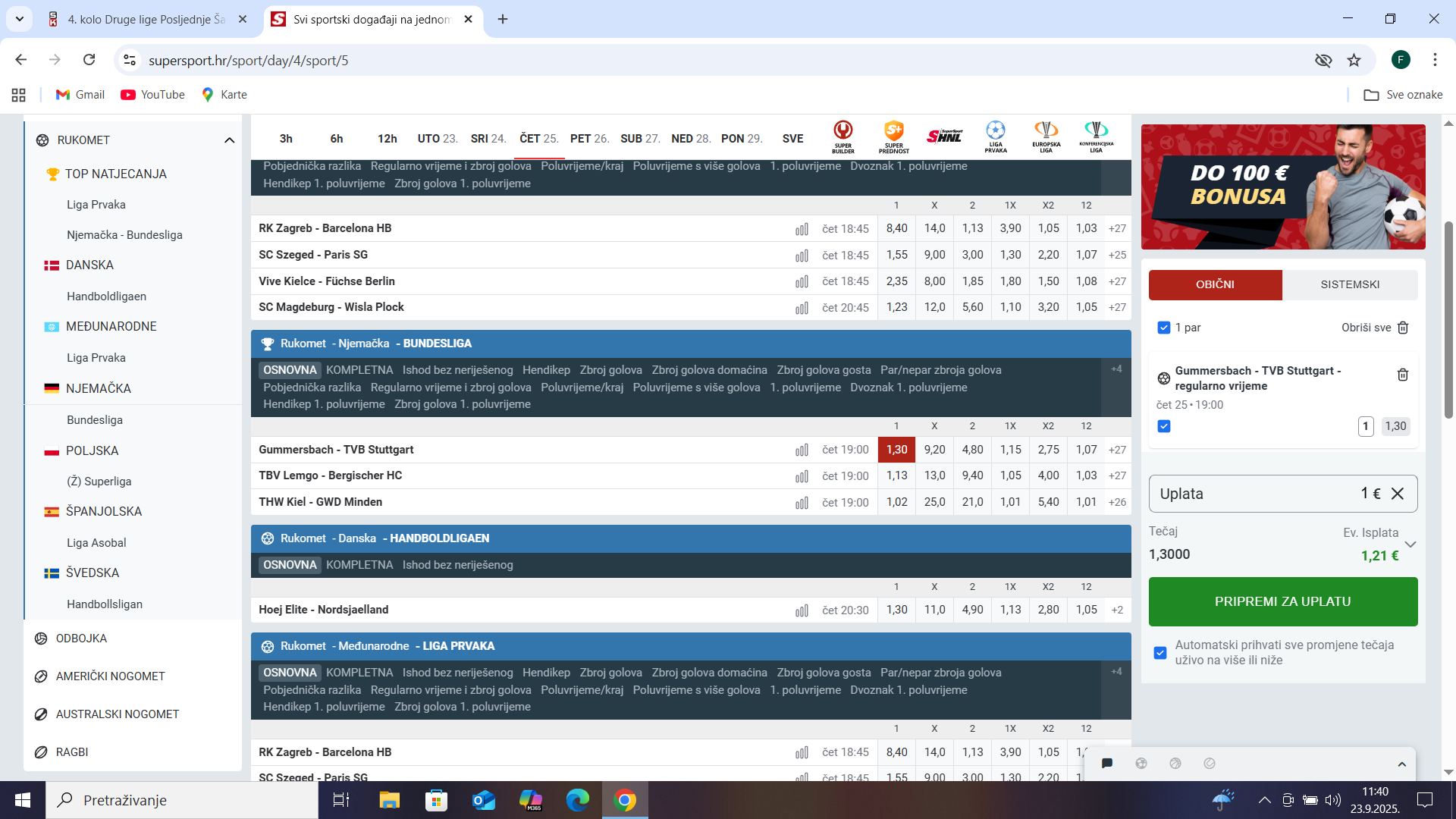The width and height of the screenshot is (1456, 819).
Task: Uncheck the Gummersbach bet selection checkbox
Action: (1164, 426)
